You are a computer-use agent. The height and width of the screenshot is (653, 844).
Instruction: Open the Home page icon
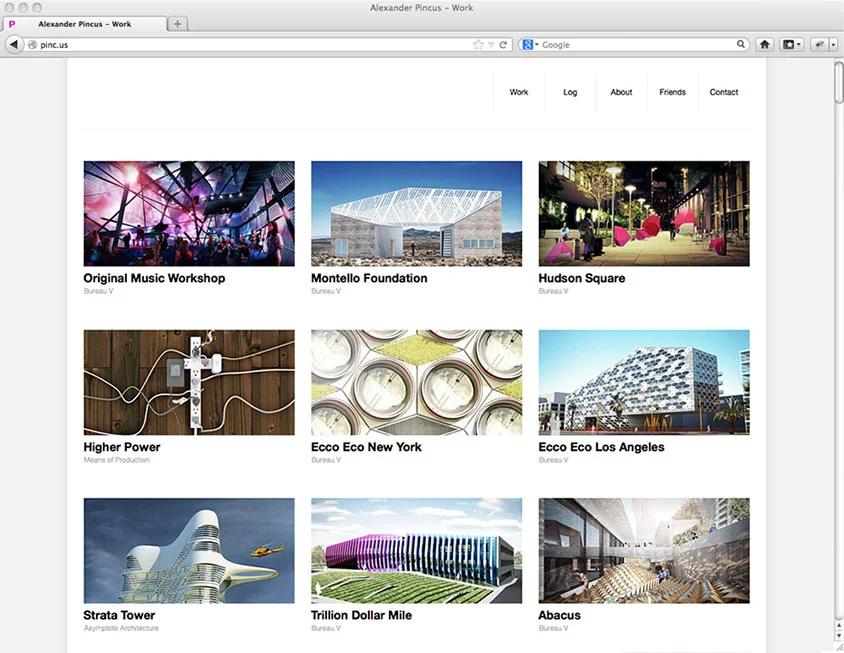click(764, 45)
